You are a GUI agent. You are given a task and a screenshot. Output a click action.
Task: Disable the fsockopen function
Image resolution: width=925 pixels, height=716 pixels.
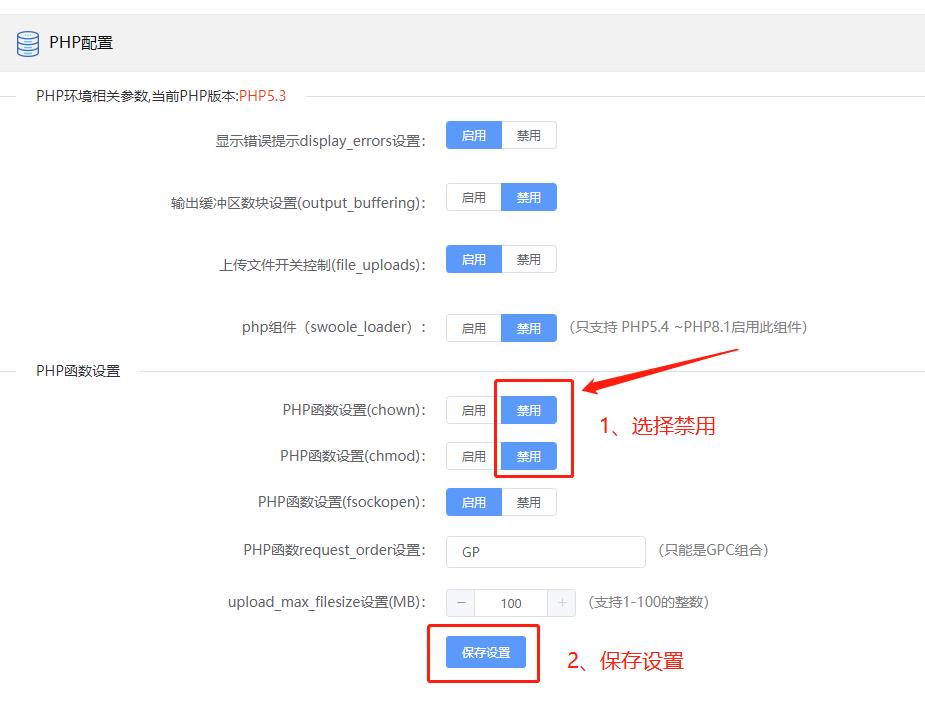click(529, 502)
